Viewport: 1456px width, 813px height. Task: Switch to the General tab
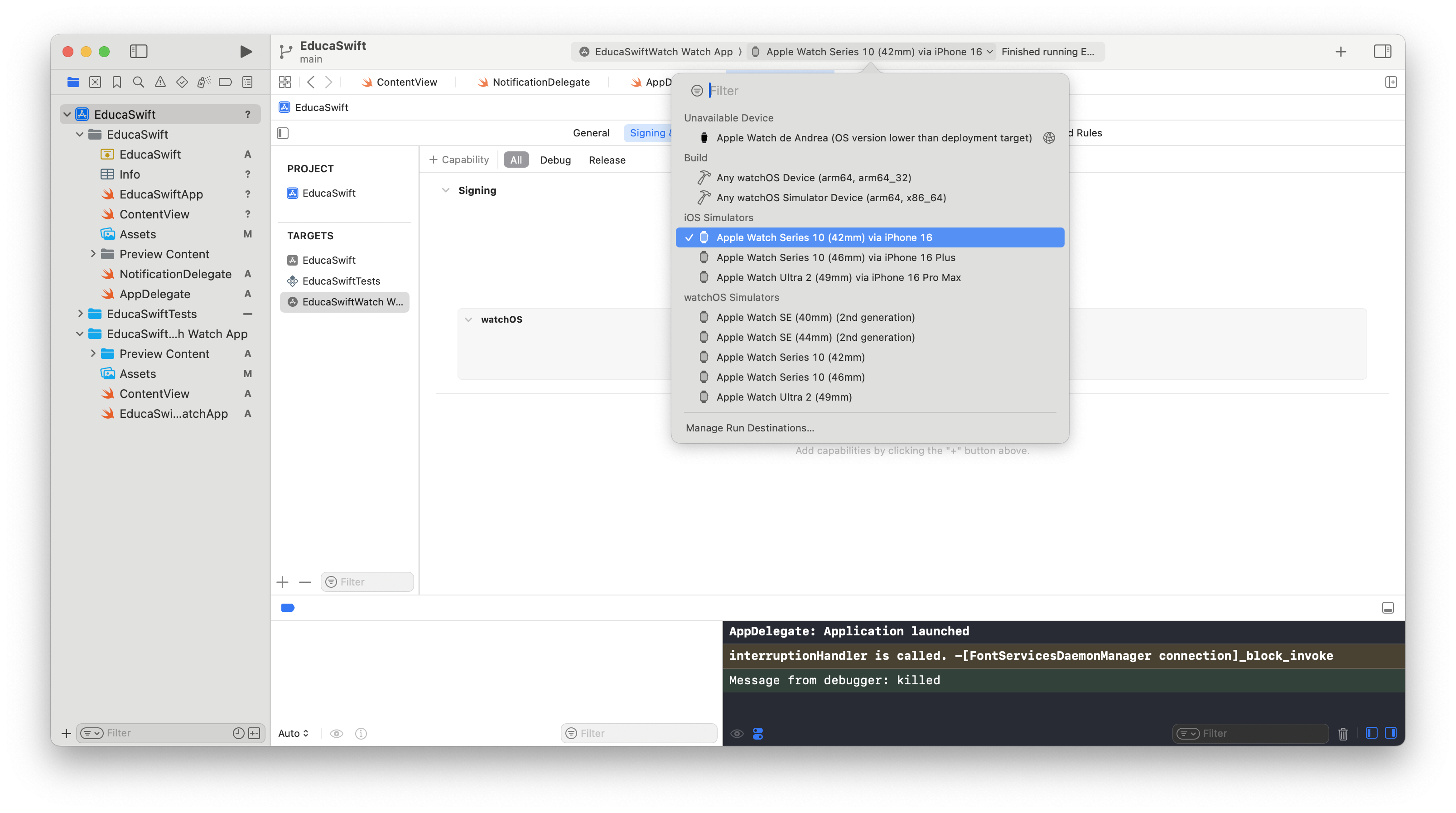591,133
